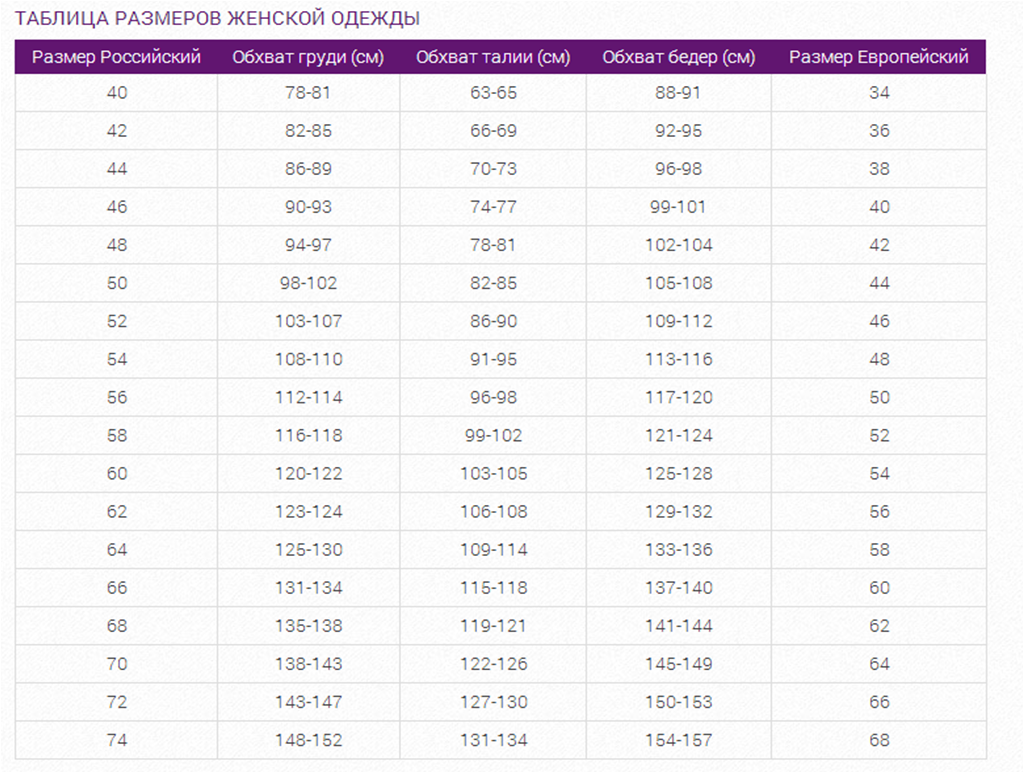Click Russian size 74 in first column

[x=116, y=740]
